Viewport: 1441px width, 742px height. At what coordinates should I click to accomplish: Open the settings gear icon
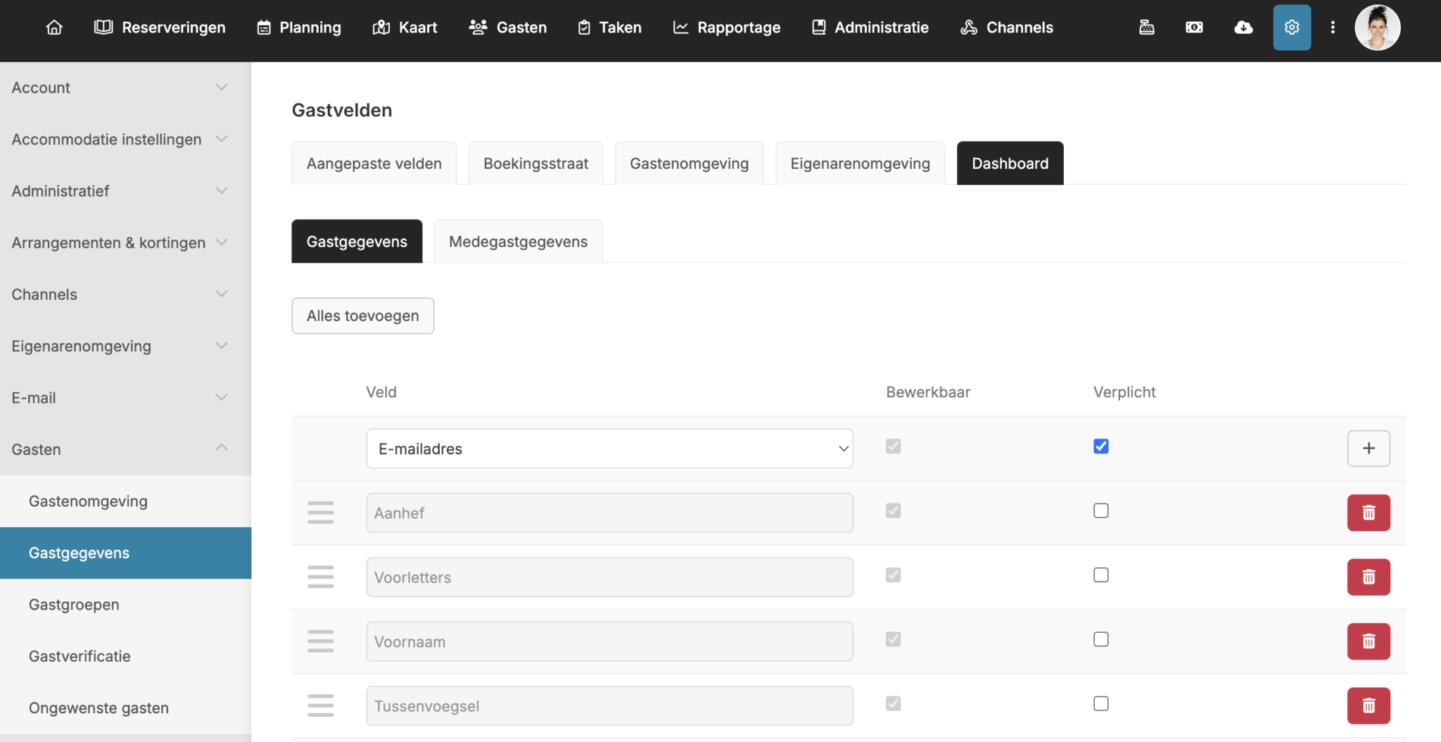tap(1291, 27)
